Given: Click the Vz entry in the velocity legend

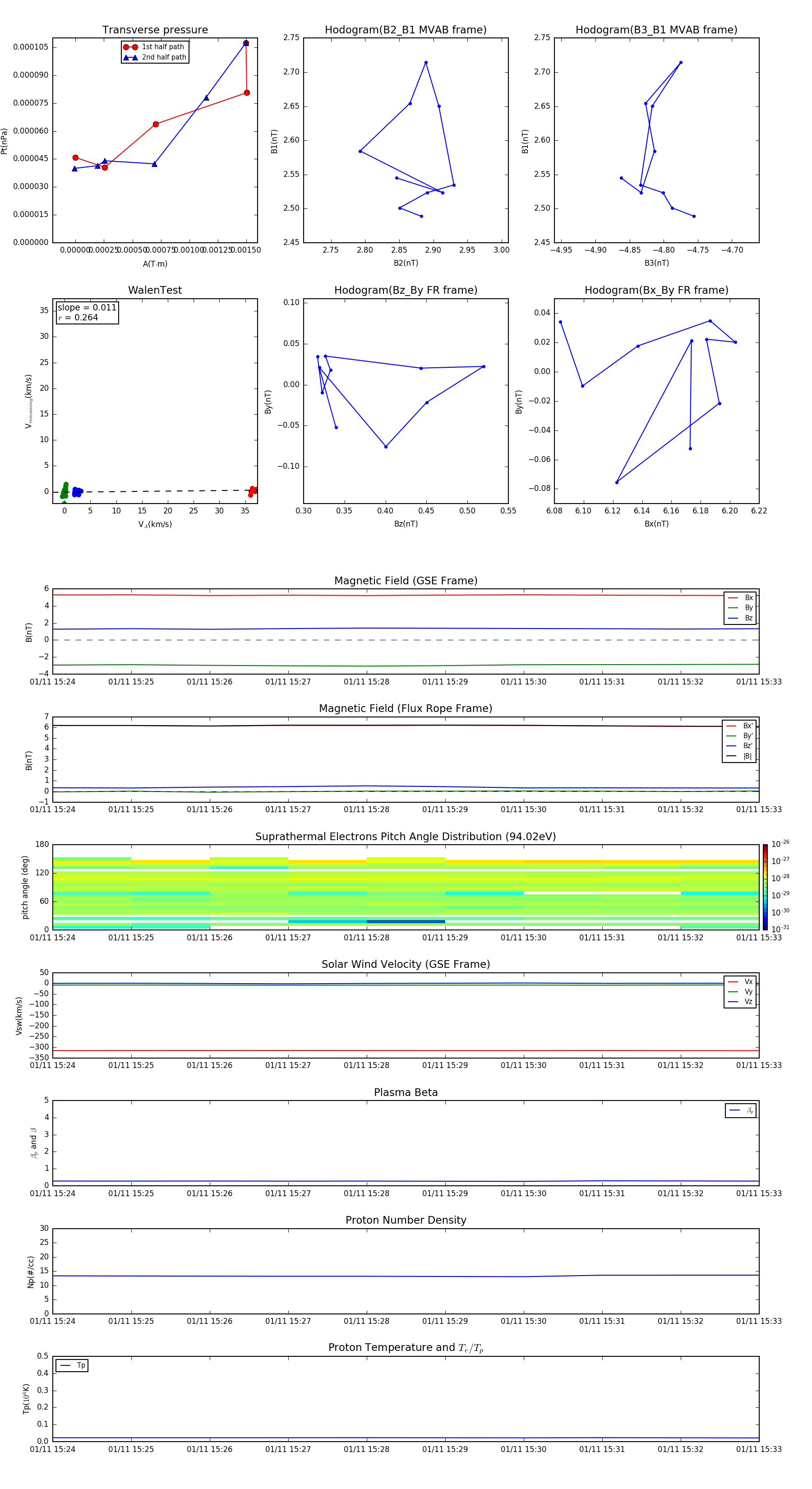Looking at the screenshot, I should point(740,1001).
